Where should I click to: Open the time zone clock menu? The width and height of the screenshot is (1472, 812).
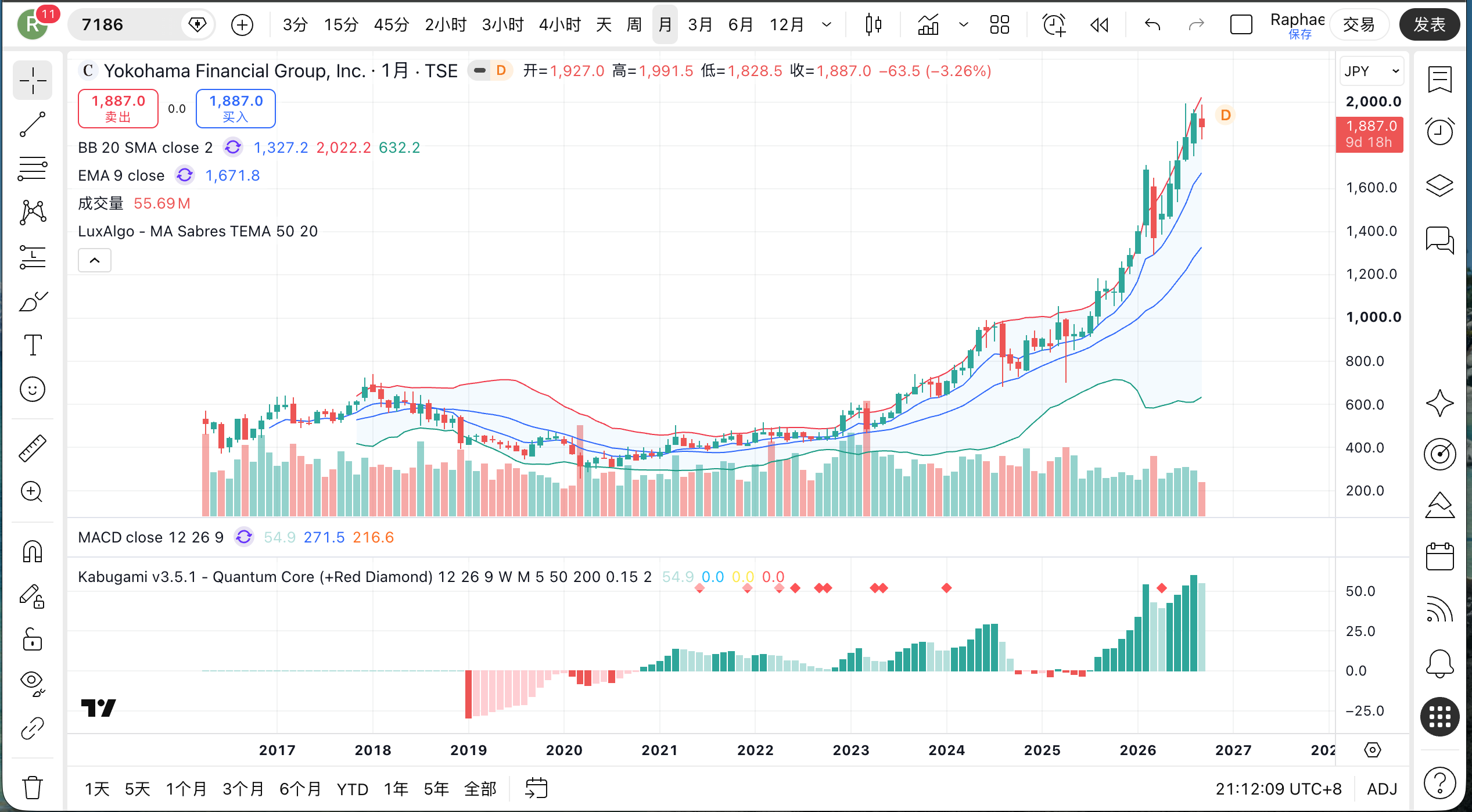pos(1279,789)
